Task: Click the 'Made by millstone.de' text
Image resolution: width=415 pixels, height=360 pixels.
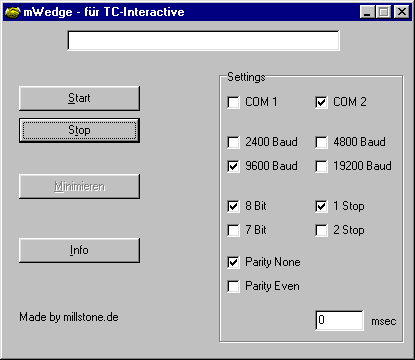Action: (x=69, y=317)
